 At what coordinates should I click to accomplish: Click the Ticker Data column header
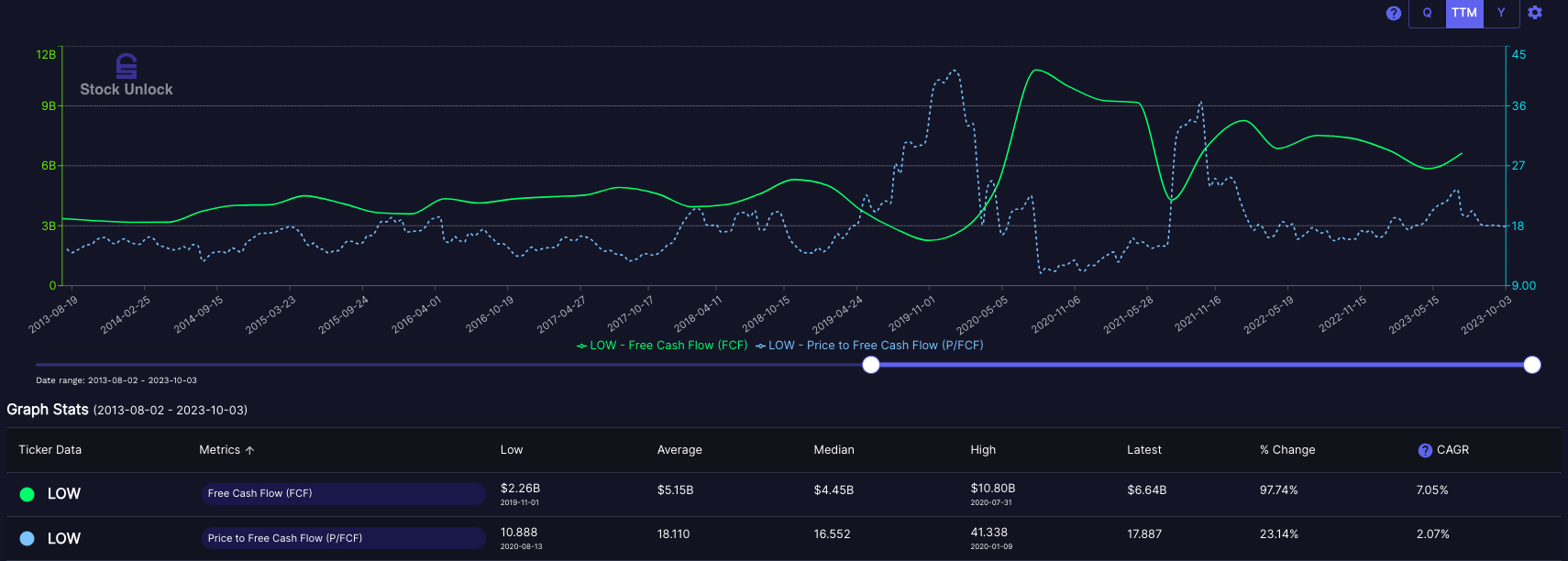(50, 450)
